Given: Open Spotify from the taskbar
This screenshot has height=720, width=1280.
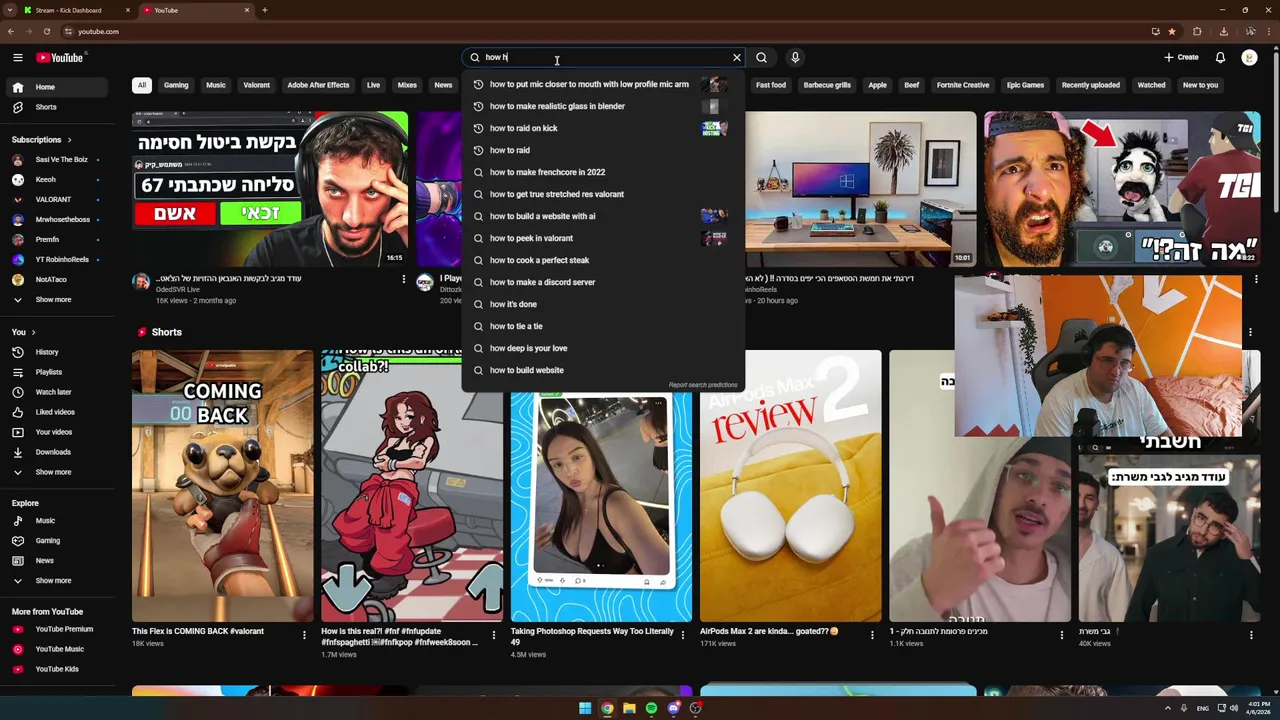Looking at the screenshot, I should click(x=651, y=708).
